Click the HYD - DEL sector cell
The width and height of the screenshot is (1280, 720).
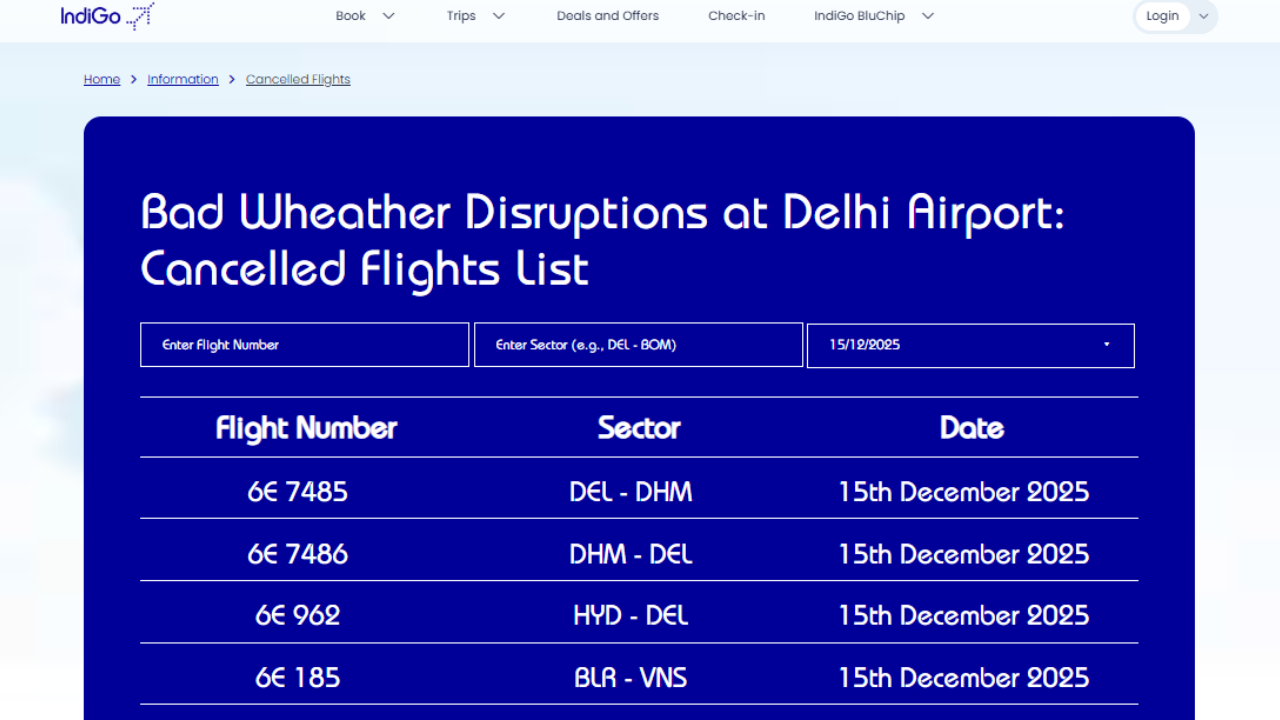[631, 616]
